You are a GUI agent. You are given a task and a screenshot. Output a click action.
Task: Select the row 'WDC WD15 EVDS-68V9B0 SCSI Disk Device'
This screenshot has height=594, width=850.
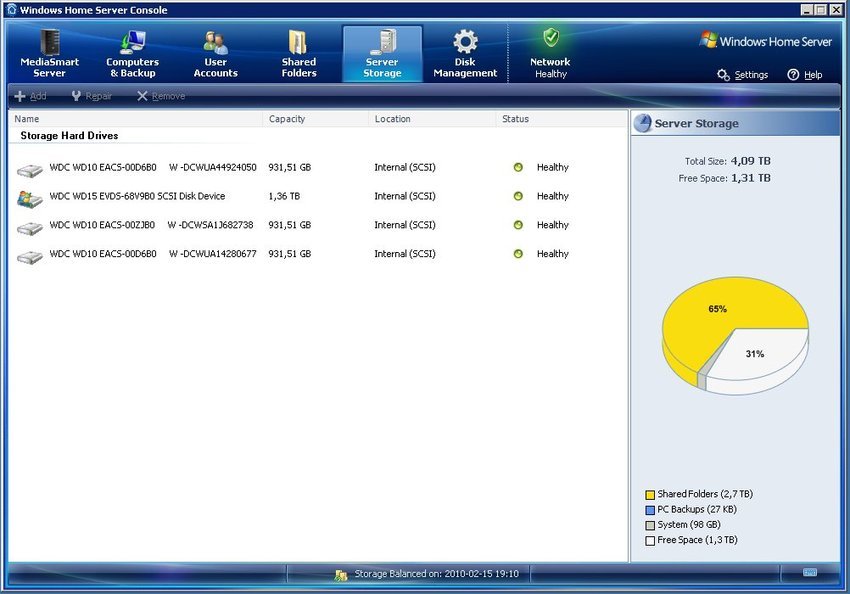point(318,196)
